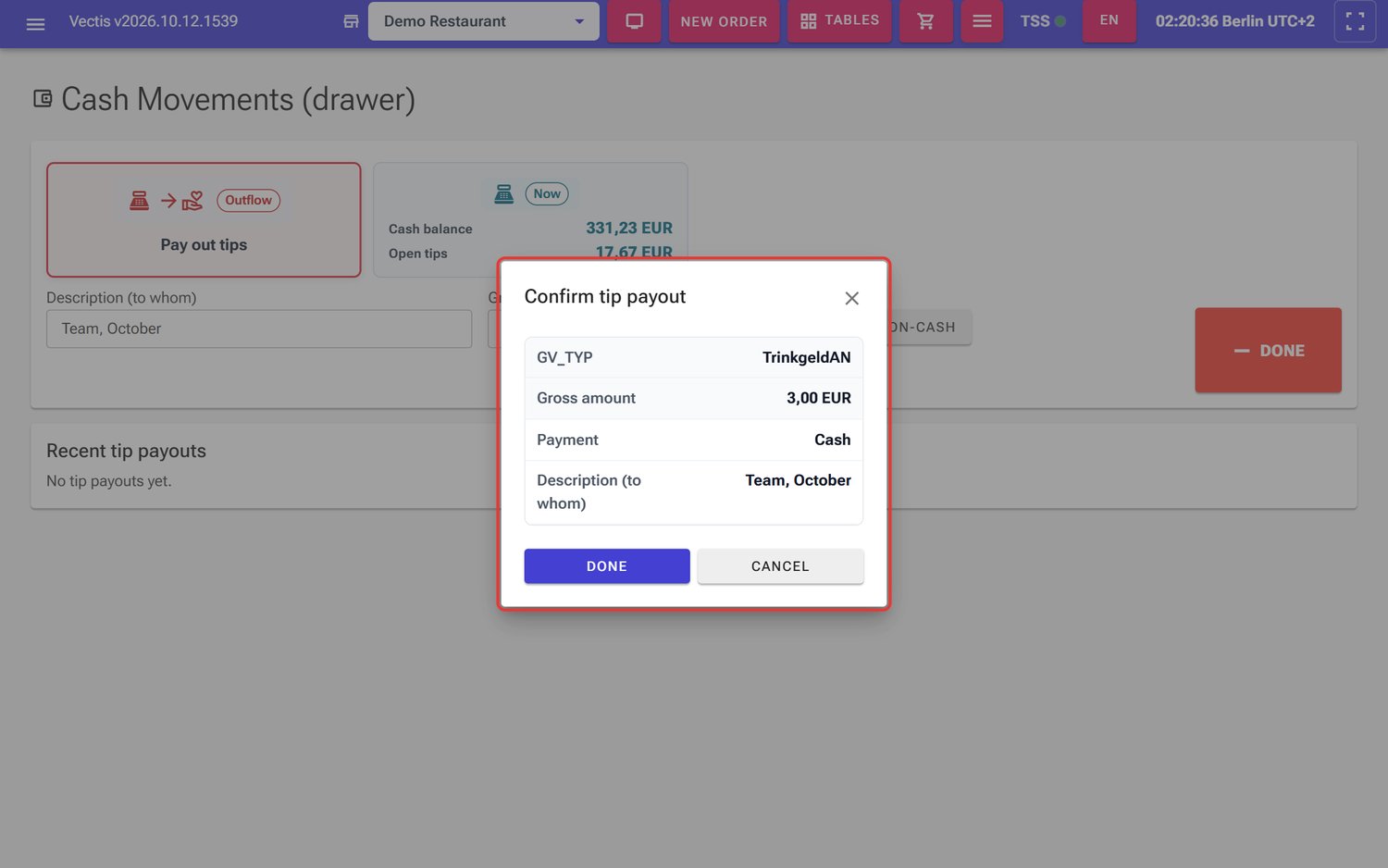Select the Pay out tips card
The width and height of the screenshot is (1388, 868).
[204, 220]
